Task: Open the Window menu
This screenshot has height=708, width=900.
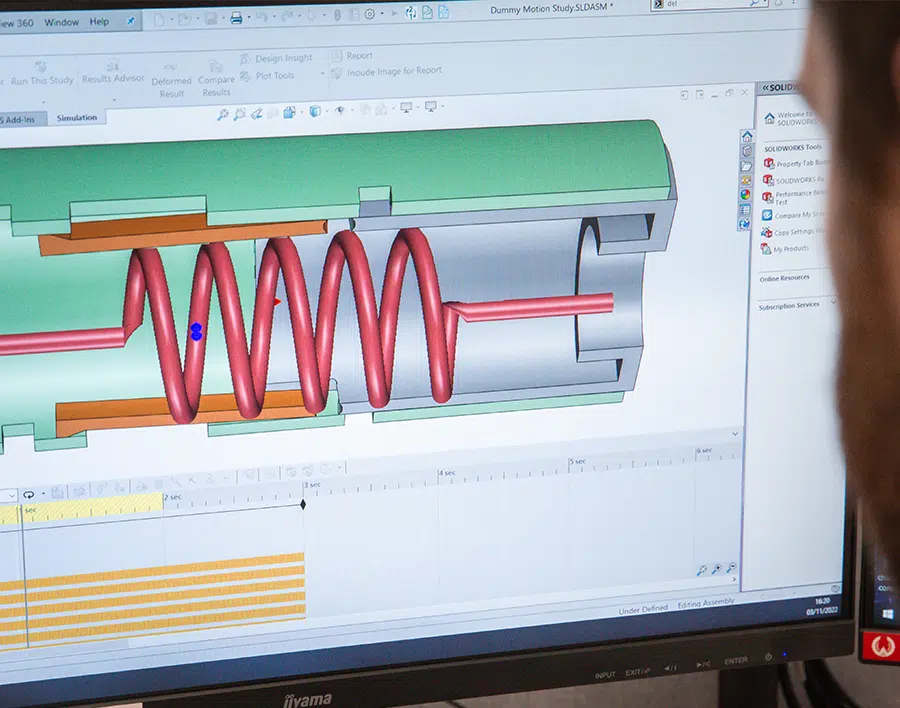Action: coord(62,22)
